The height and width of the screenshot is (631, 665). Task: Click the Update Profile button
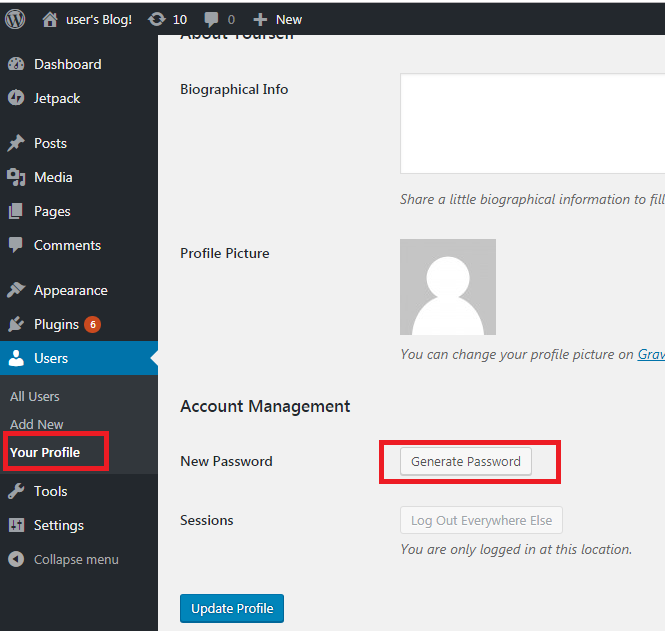[232, 609]
